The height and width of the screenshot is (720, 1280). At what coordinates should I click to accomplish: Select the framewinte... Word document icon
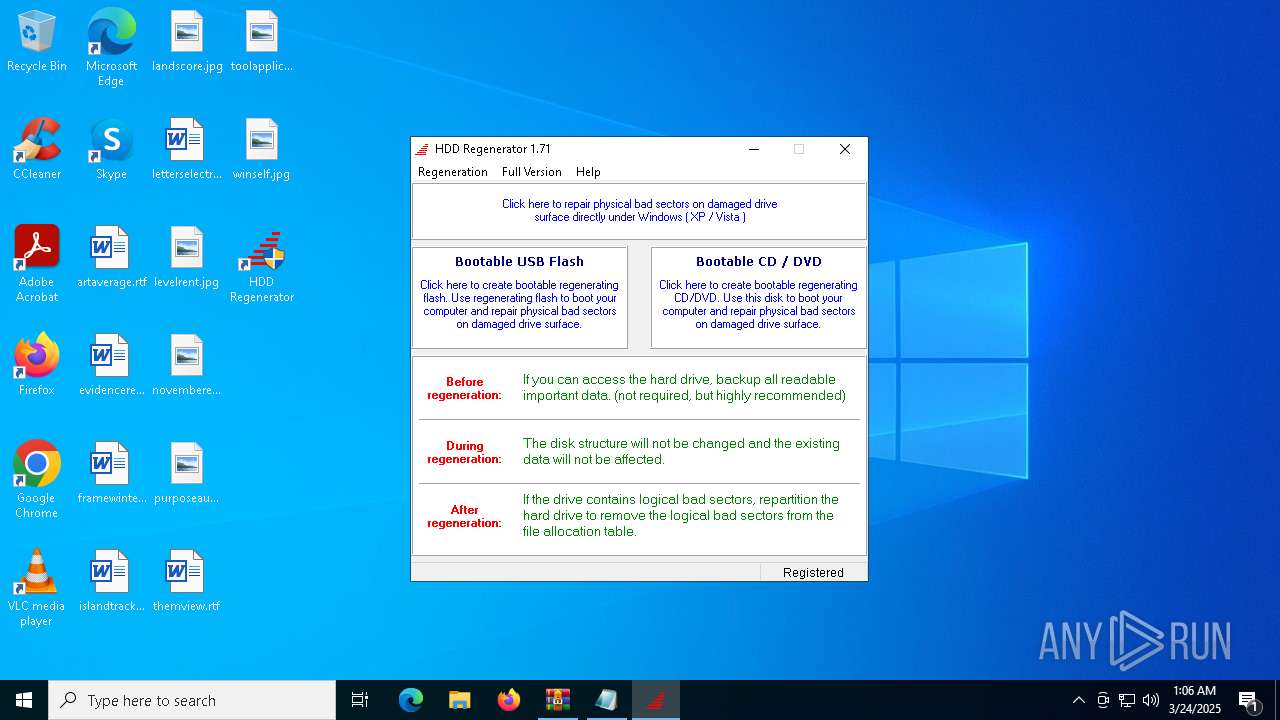111,474
